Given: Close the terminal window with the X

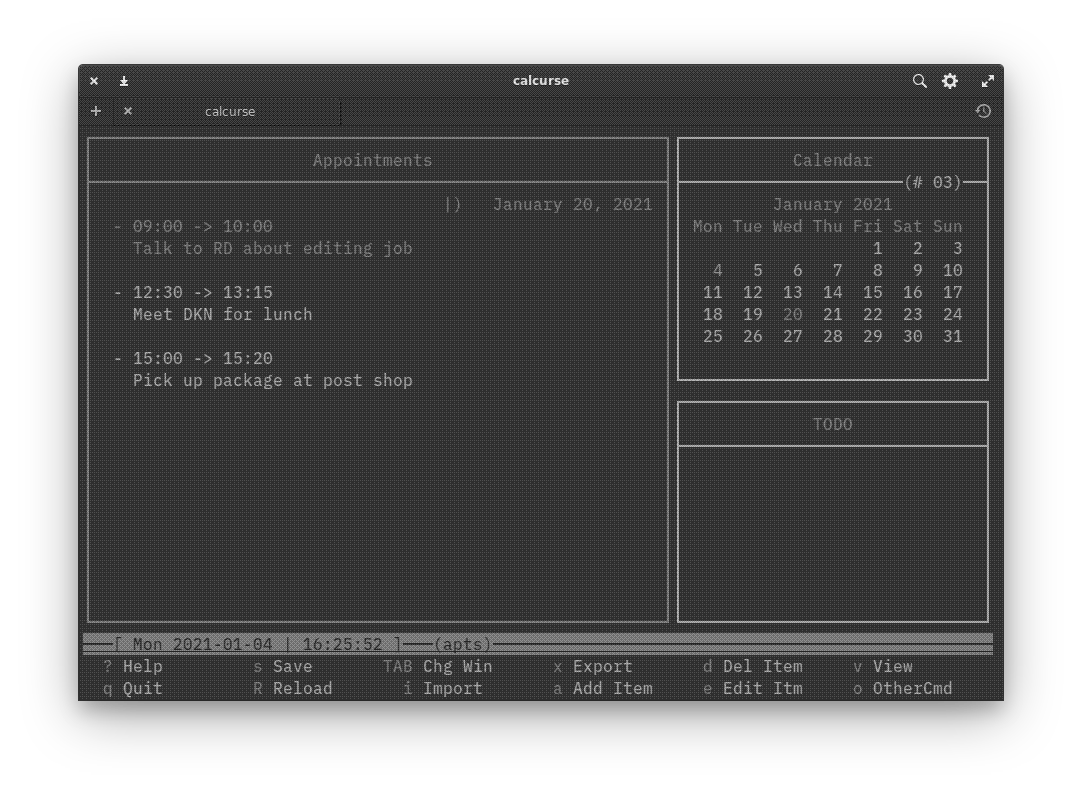Looking at the screenshot, I should [x=94, y=81].
